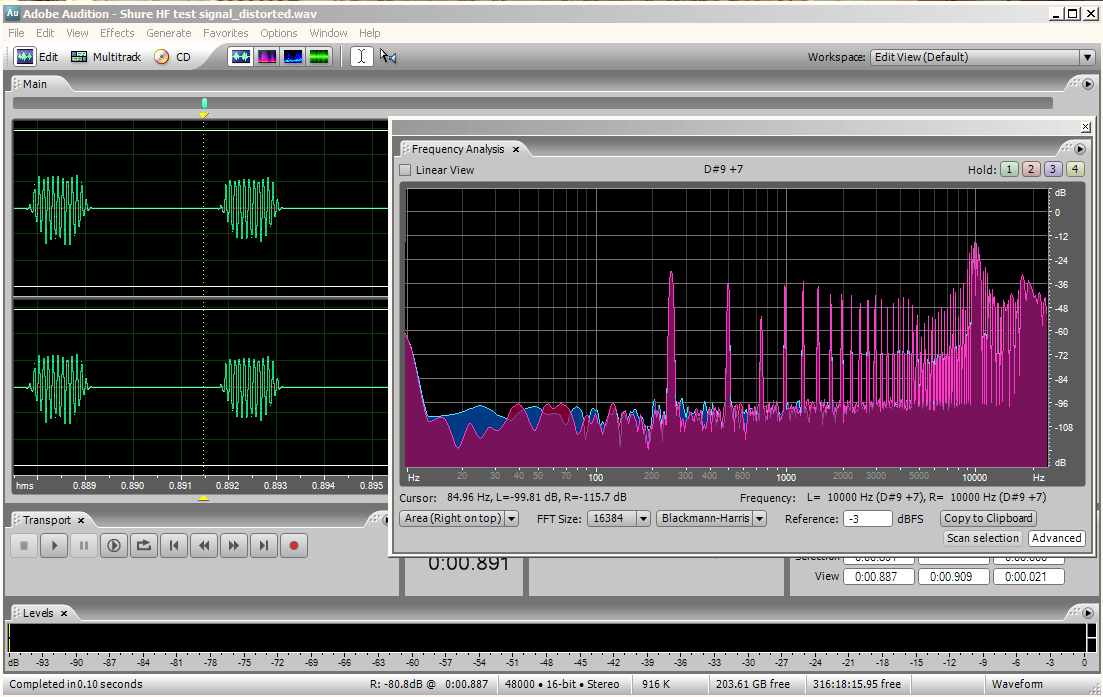The width and height of the screenshot is (1103, 697).
Task: Click the Rewind button
Action: [x=204, y=545]
